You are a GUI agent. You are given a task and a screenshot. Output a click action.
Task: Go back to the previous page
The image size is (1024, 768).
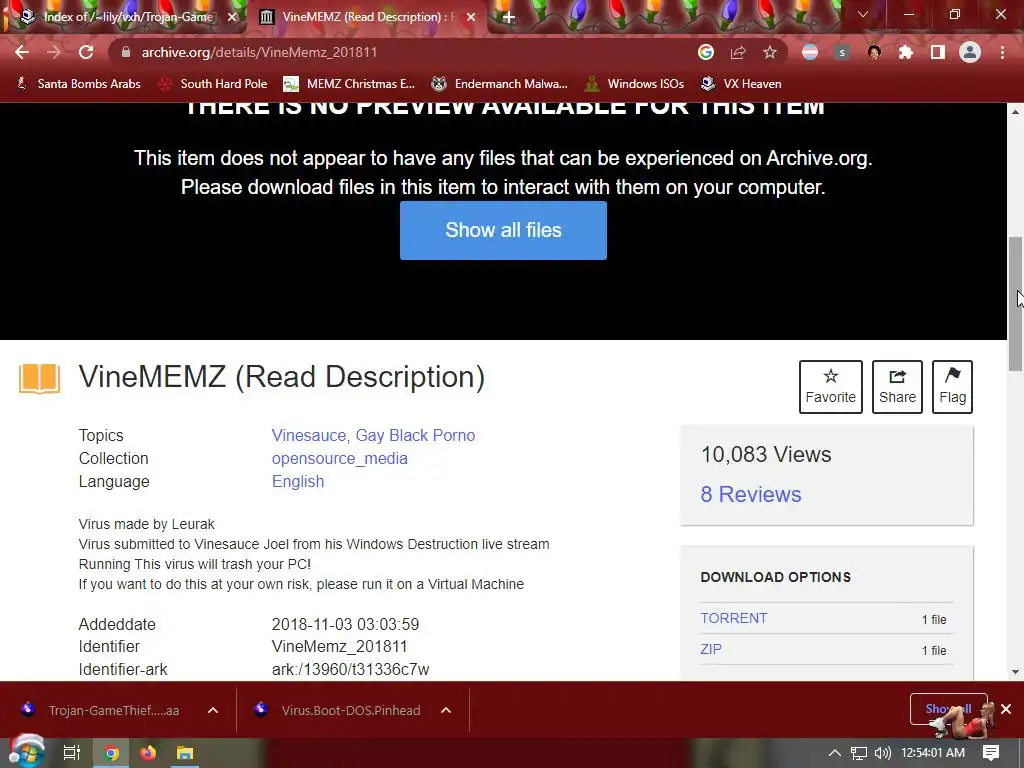tap(22, 52)
